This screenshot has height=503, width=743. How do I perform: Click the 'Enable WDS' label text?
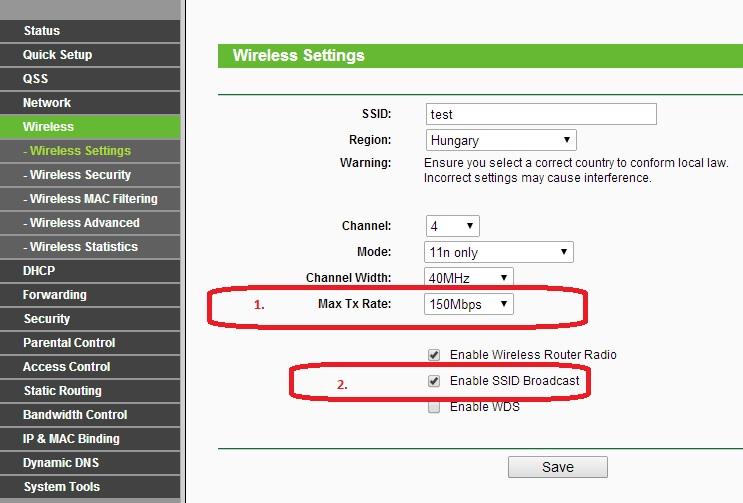[x=485, y=407]
